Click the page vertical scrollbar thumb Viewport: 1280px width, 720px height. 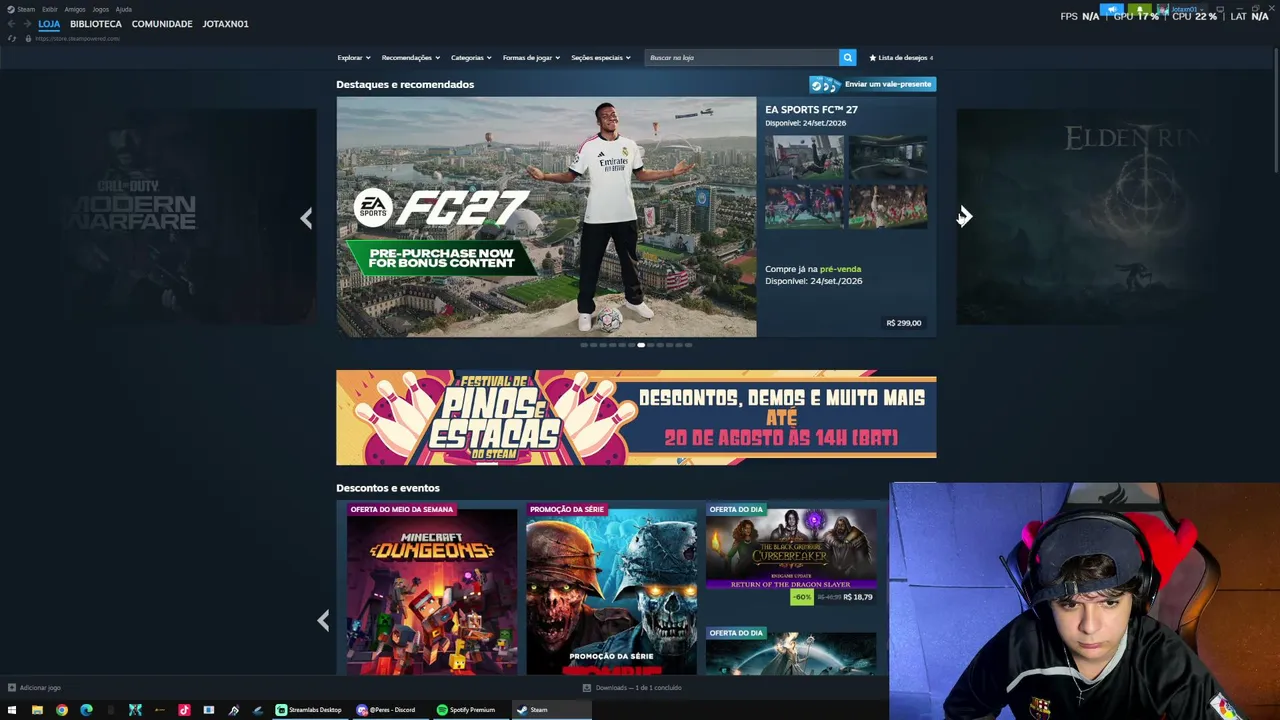pos(1275,110)
